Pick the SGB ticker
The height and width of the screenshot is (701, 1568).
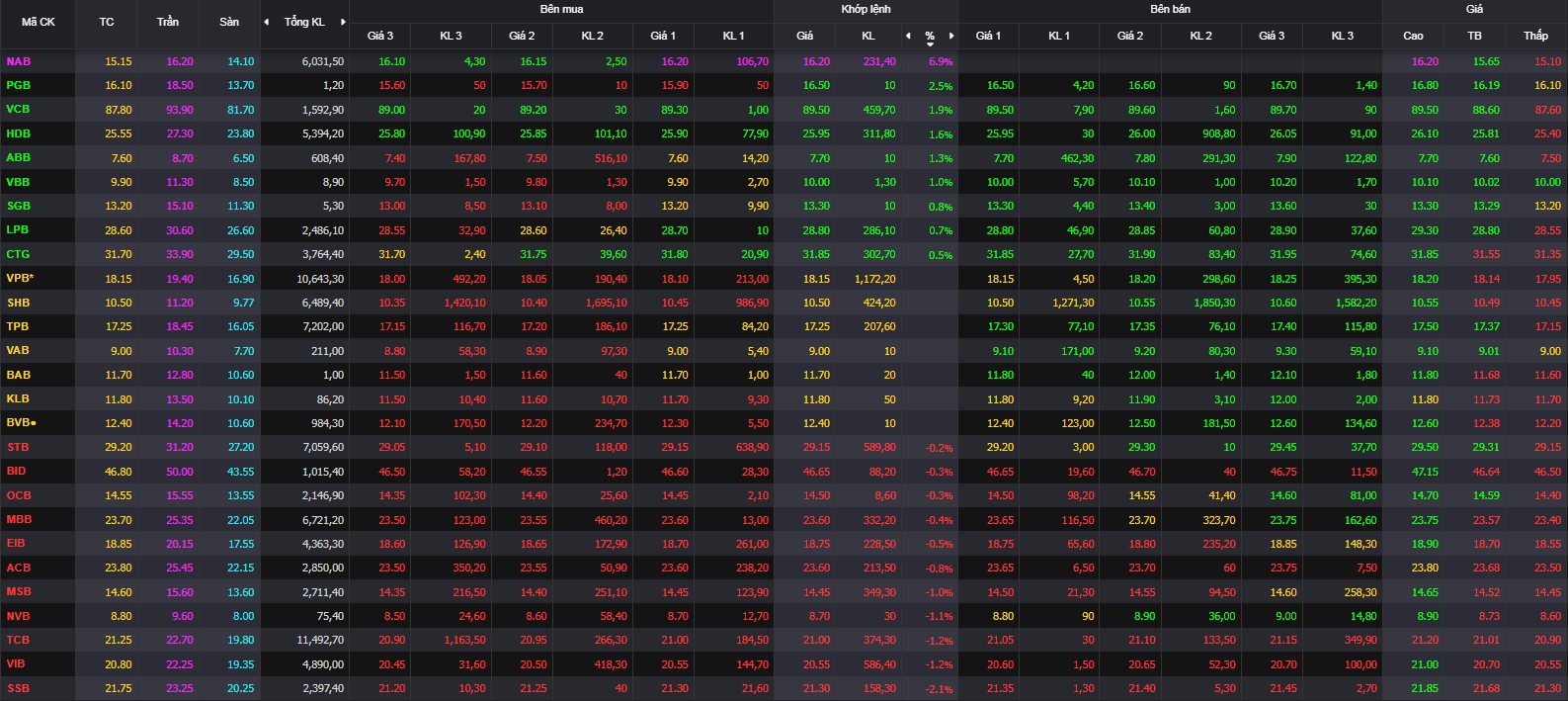click(x=19, y=206)
